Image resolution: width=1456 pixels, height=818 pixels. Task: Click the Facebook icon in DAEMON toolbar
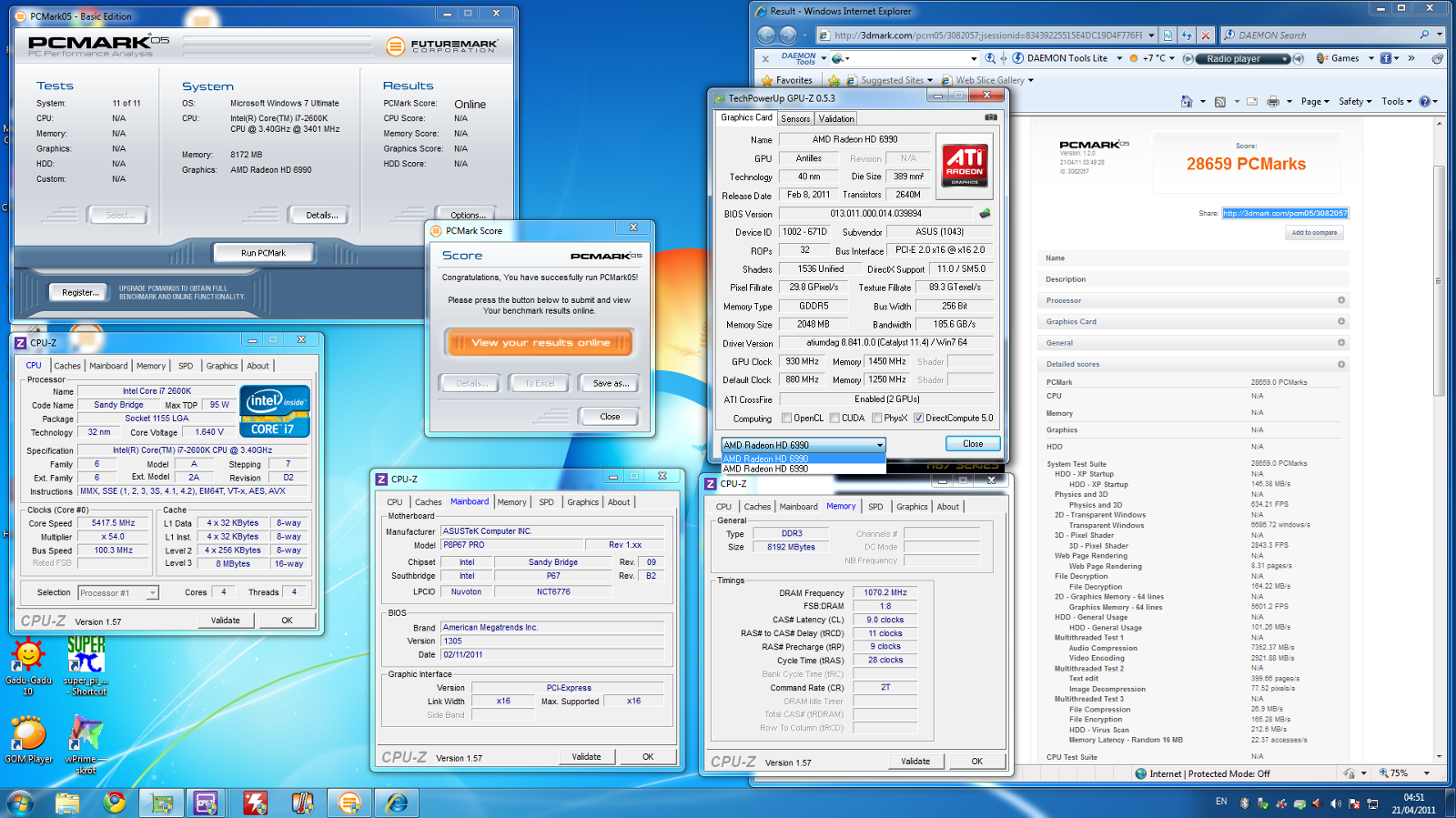[x=1386, y=58]
